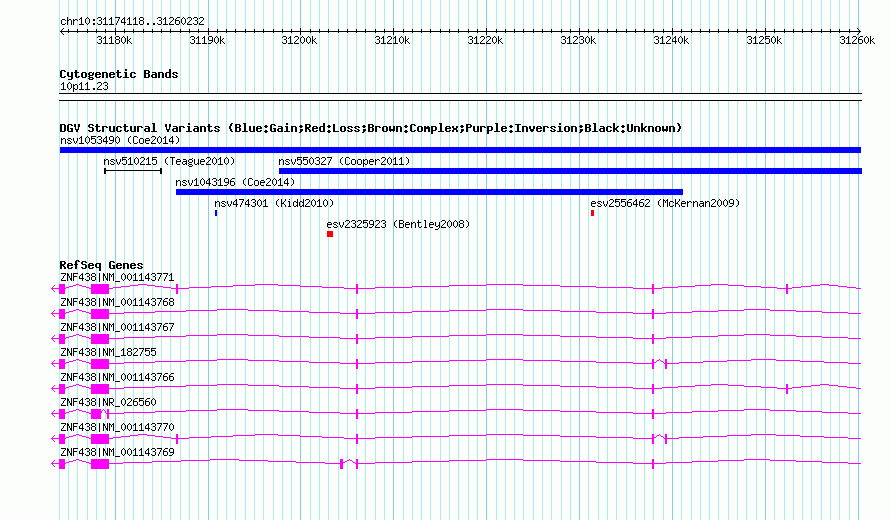Image resolution: width=890 pixels, height=520 pixels.
Task: Click the RefSeq Genes track title
Action: [x=101, y=265]
